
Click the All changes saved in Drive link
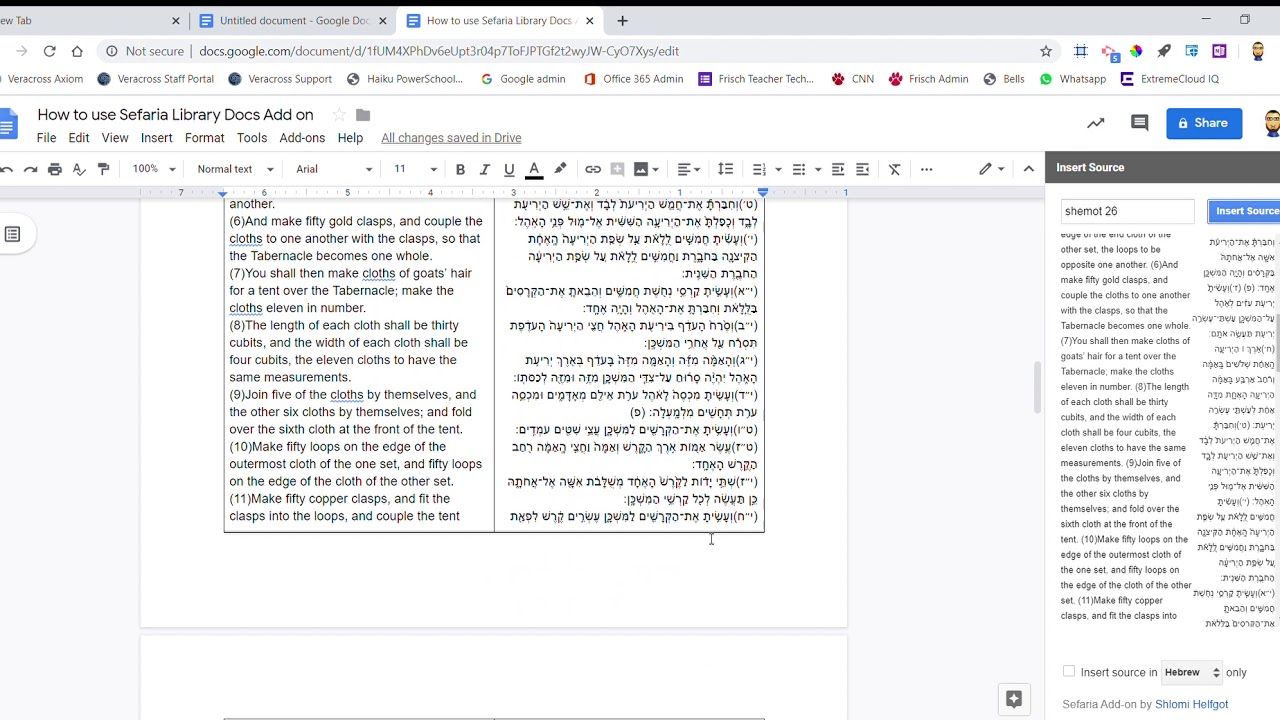pyautogui.click(x=451, y=138)
